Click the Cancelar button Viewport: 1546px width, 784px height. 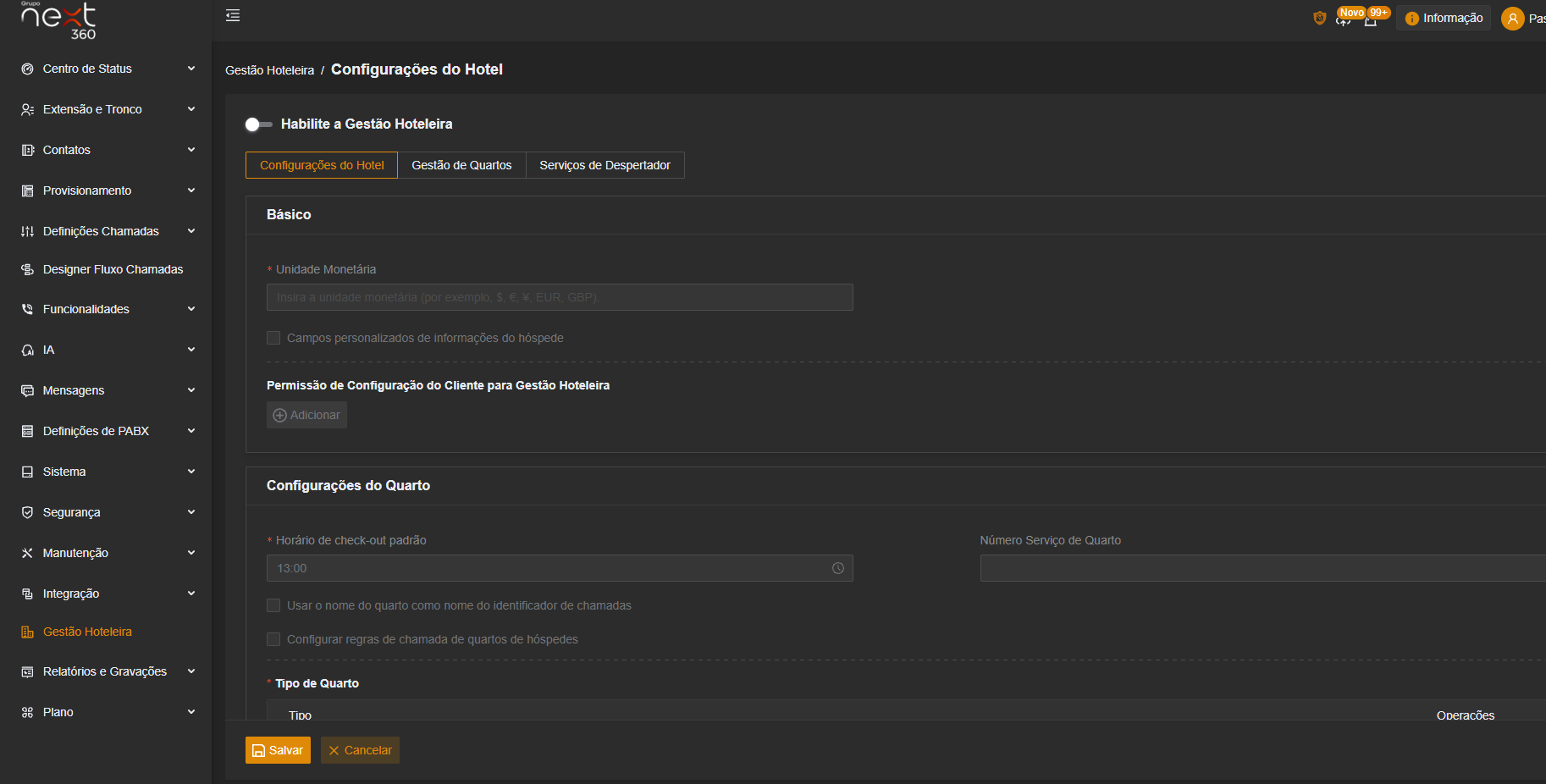click(360, 750)
